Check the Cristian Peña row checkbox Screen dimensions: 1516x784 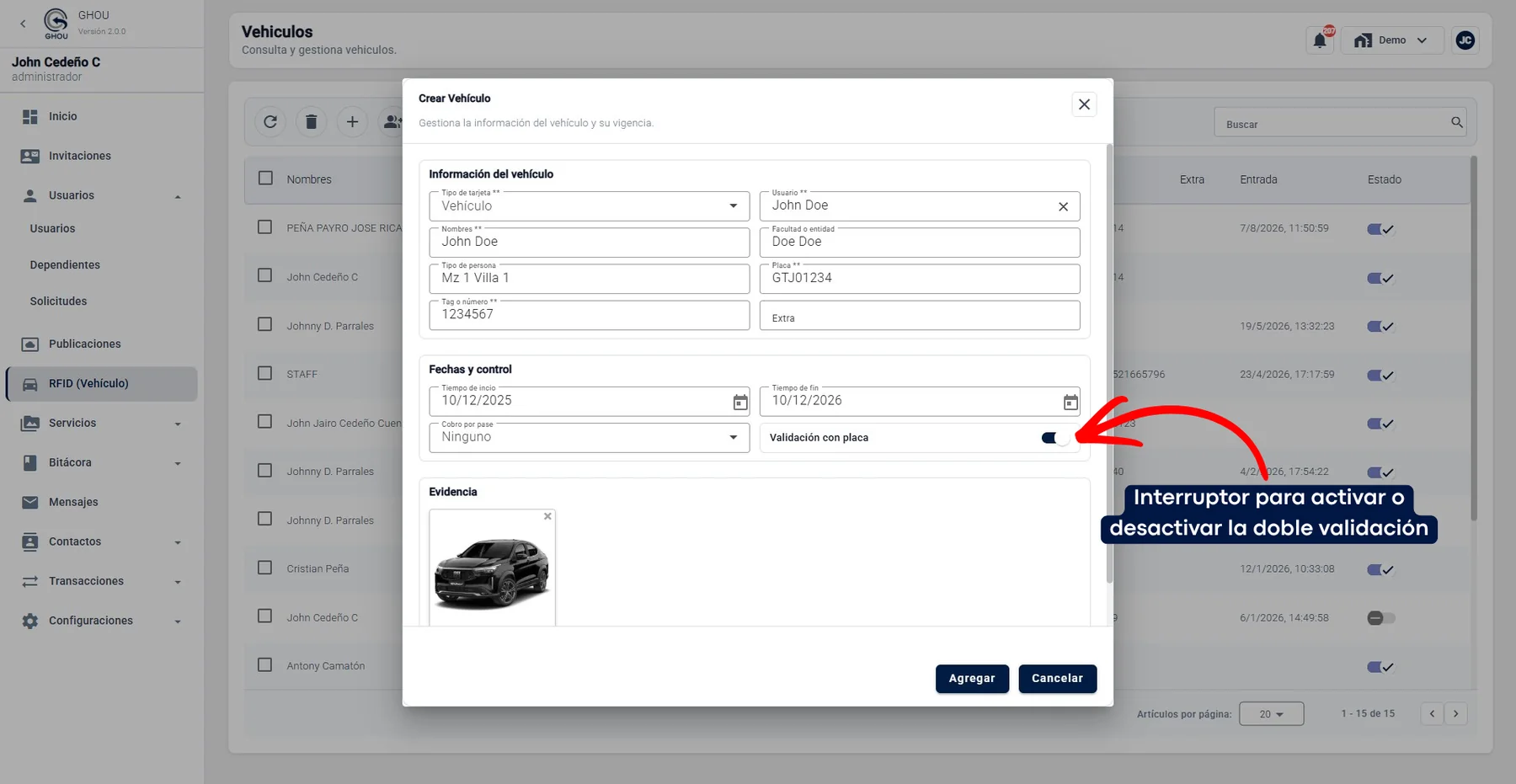pos(265,568)
